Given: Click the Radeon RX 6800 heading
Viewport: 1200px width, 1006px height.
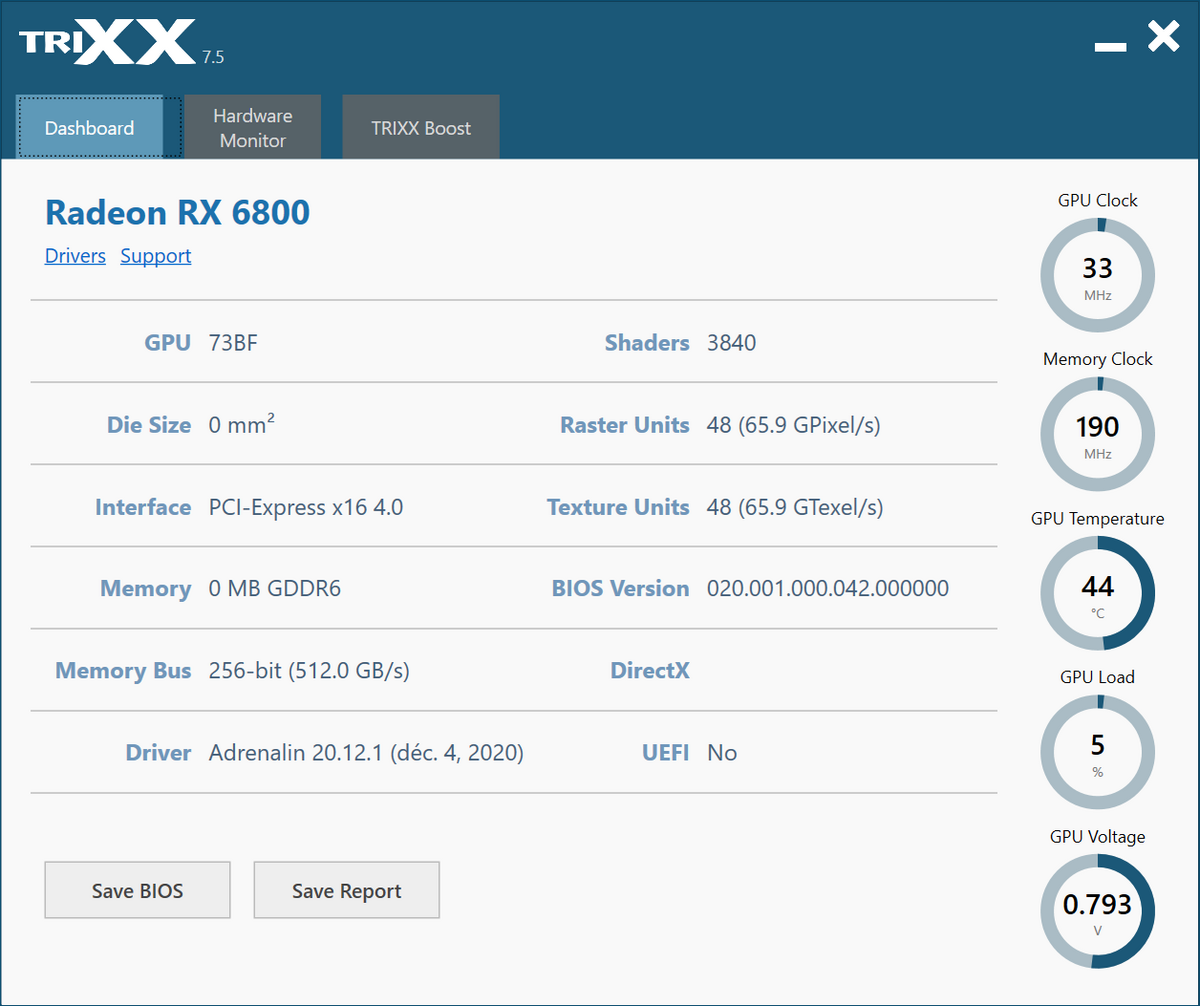Looking at the screenshot, I should (178, 212).
